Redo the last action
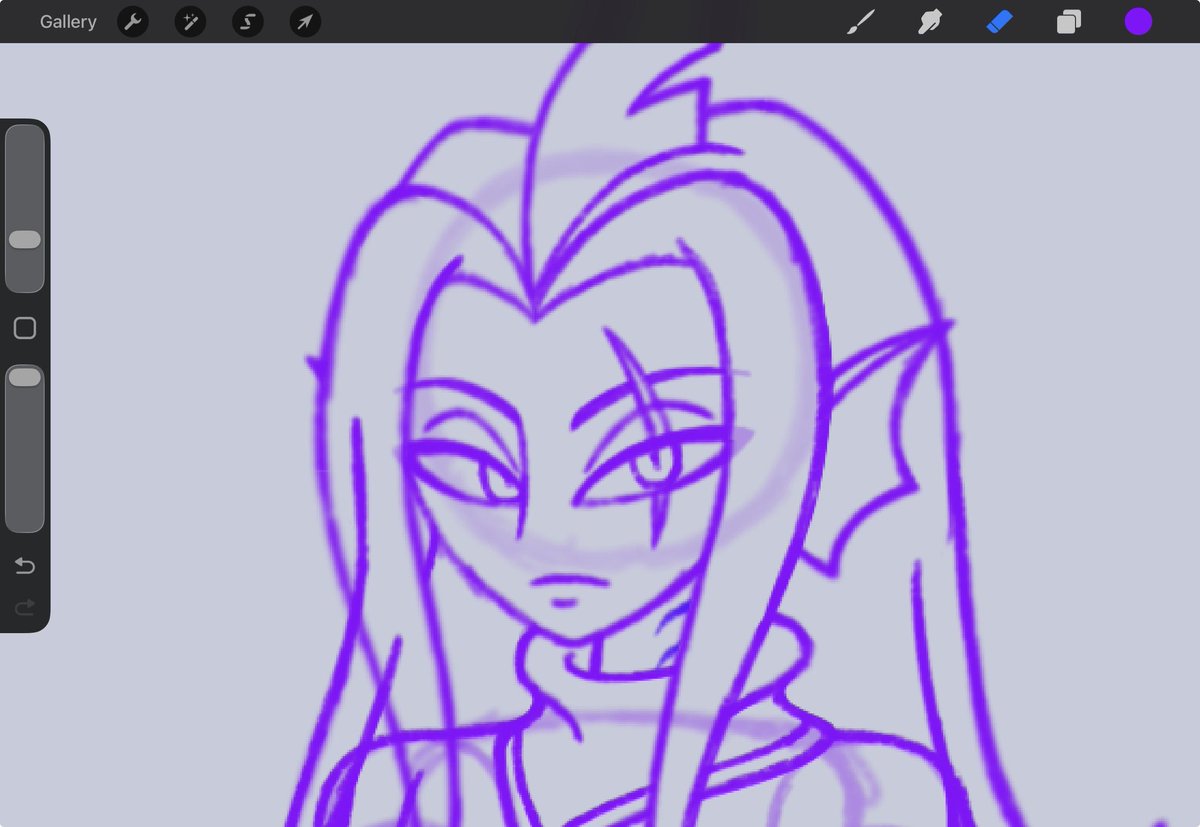 pyautogui.click(x=25, y=606)
